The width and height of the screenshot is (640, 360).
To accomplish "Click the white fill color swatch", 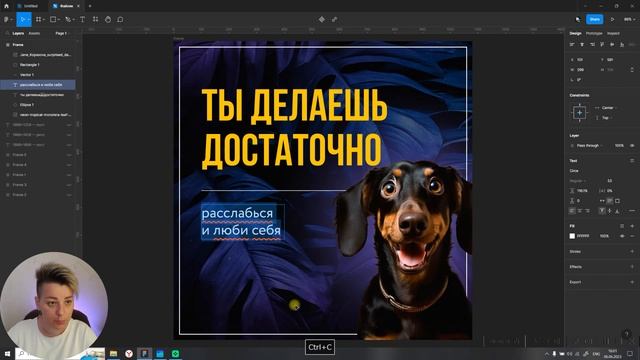I will [572, 236].
